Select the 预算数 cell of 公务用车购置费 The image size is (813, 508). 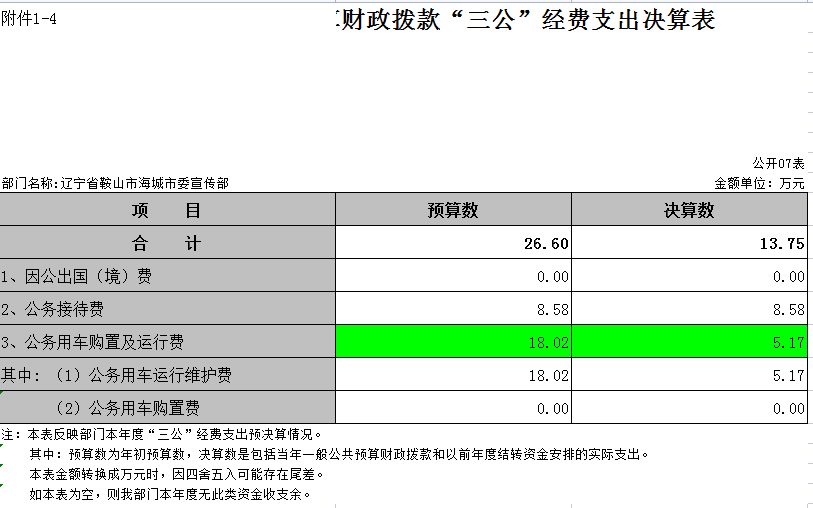click(453, 407)
